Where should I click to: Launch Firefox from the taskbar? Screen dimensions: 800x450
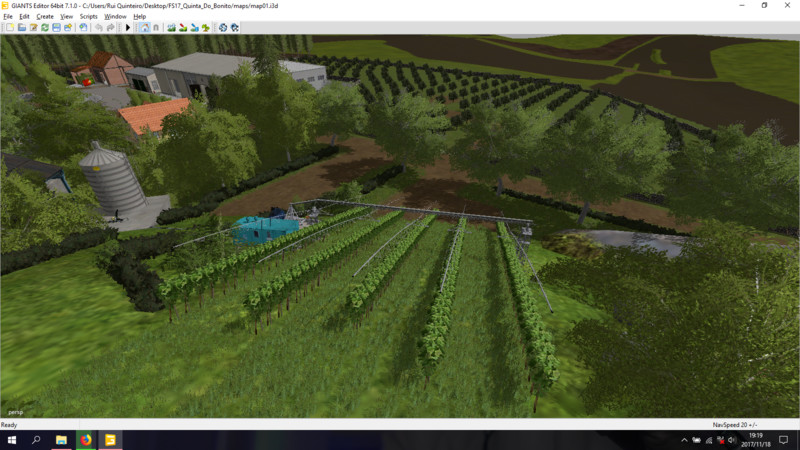pyautogui.click(x=86, y=440)
